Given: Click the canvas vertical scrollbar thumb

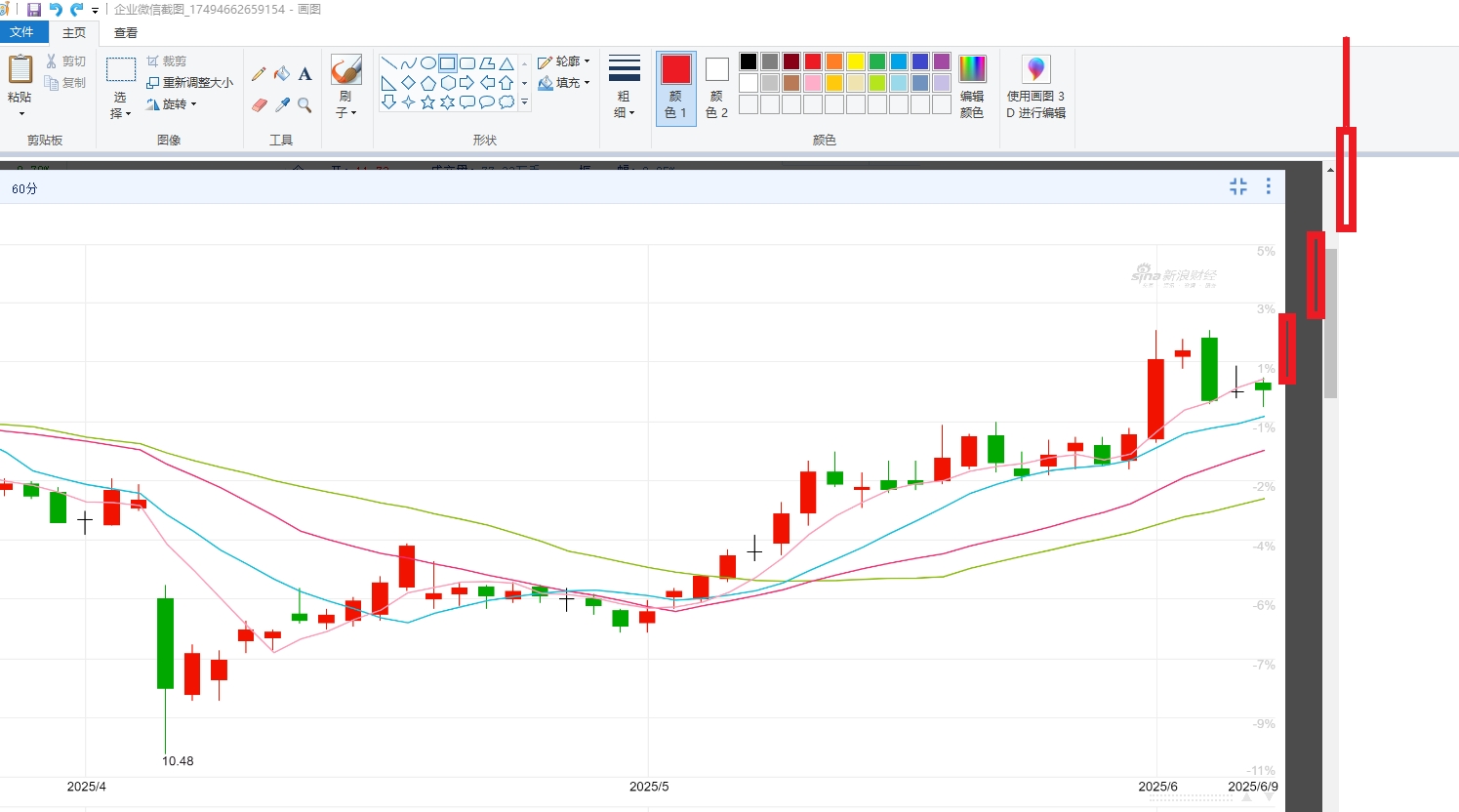Looking at the screenshot, I should coord(1330,322).
